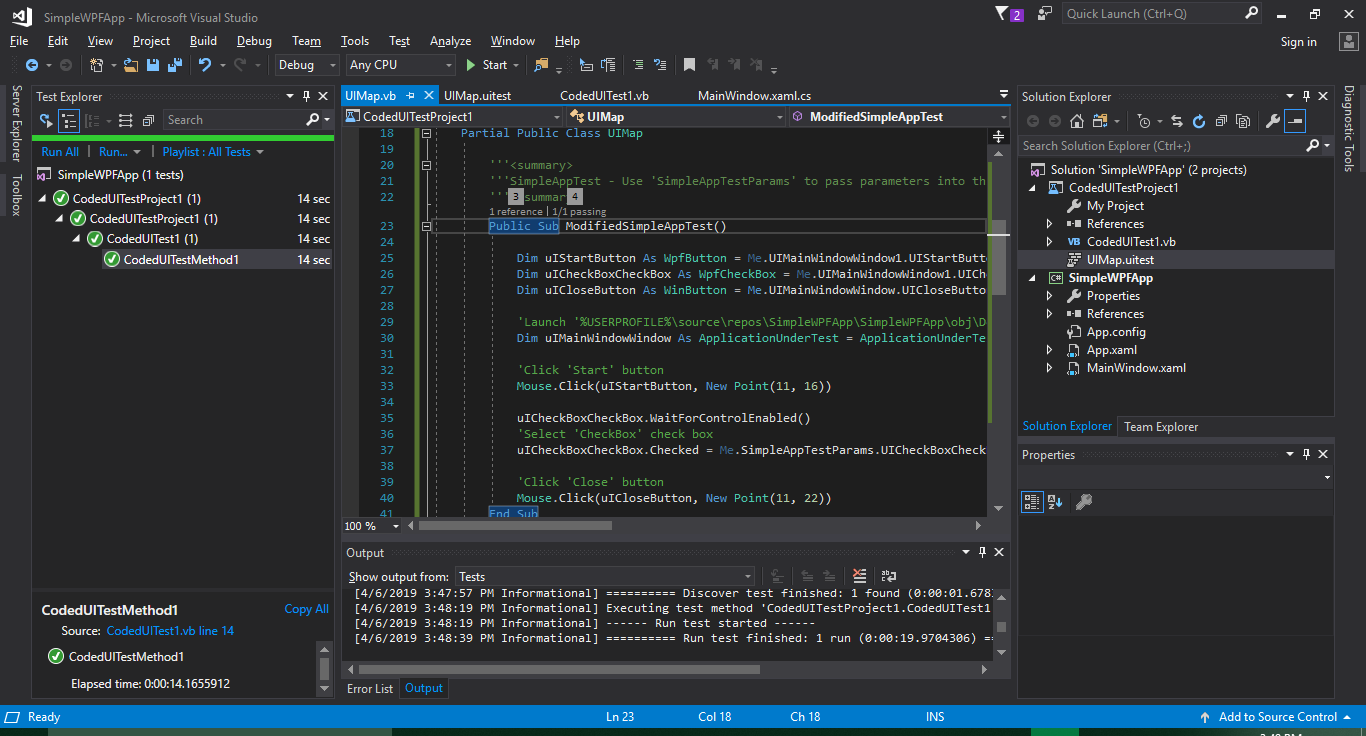Click the New Project toolbar icon

[x=97, y=65]
